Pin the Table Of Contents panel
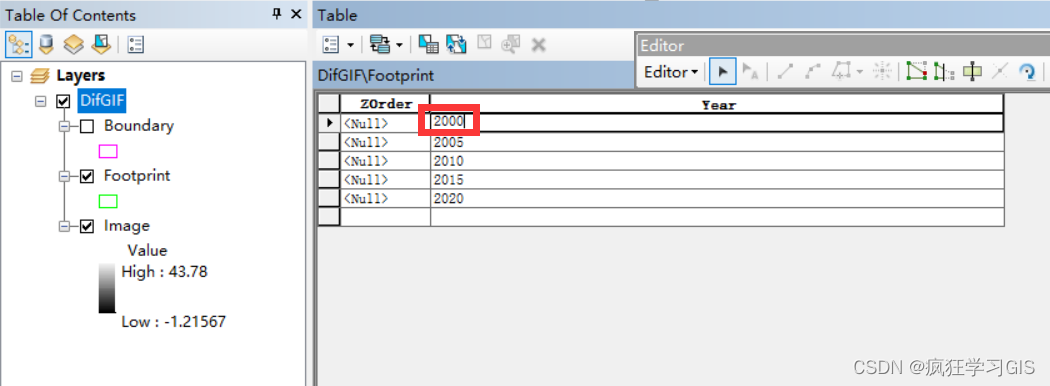The height and width of the screenshot is (386, 1050). point(277,14)
